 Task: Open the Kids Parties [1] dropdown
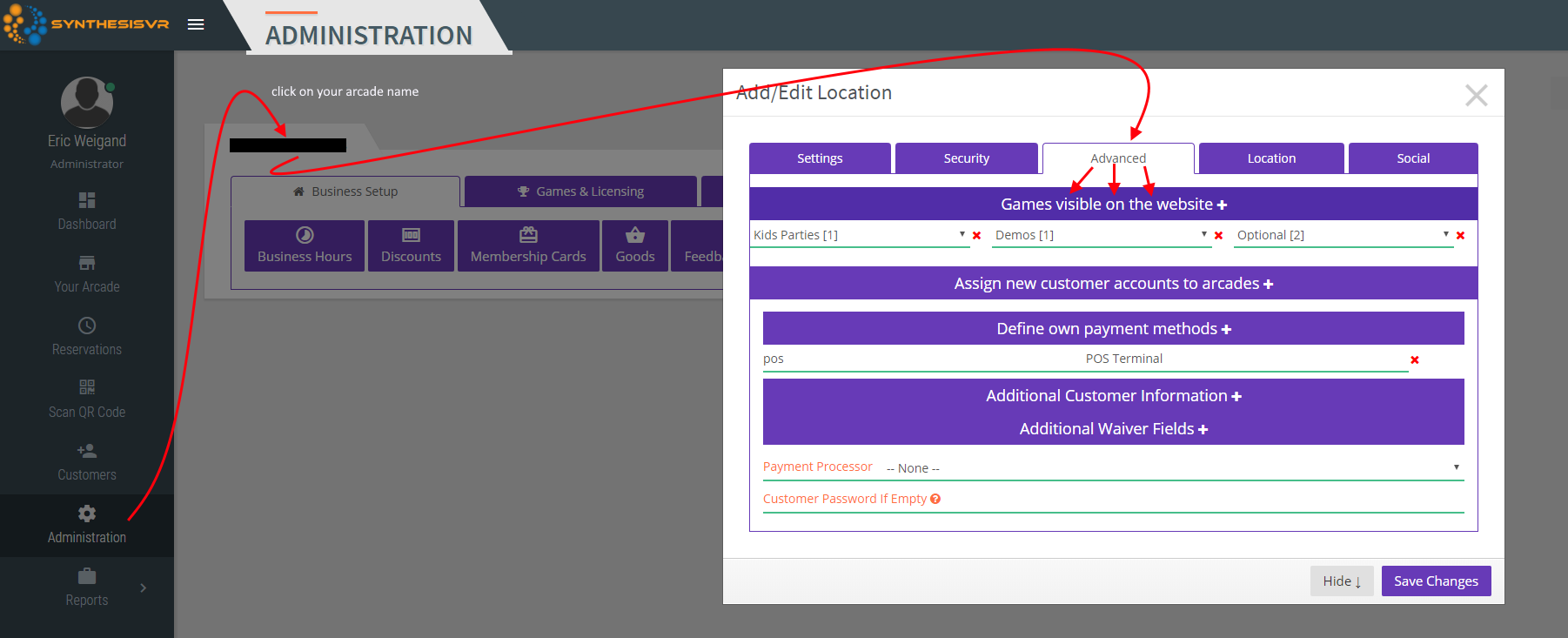click(860, 235)
